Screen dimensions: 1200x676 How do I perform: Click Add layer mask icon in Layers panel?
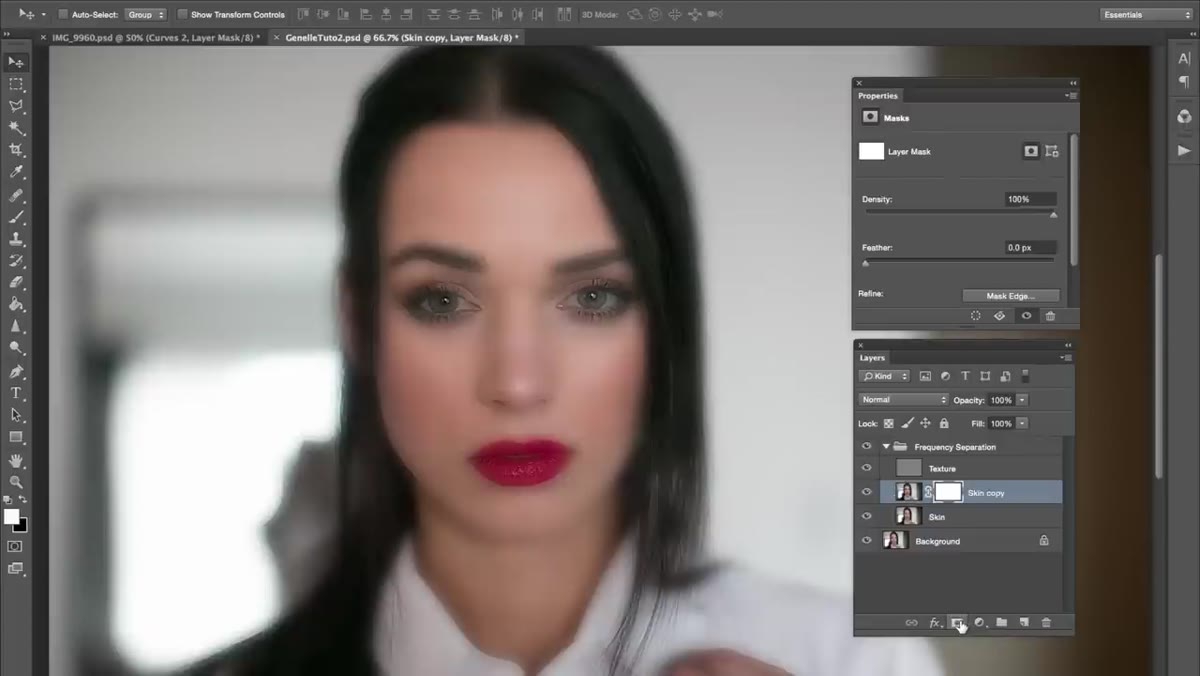click(957, 622)
